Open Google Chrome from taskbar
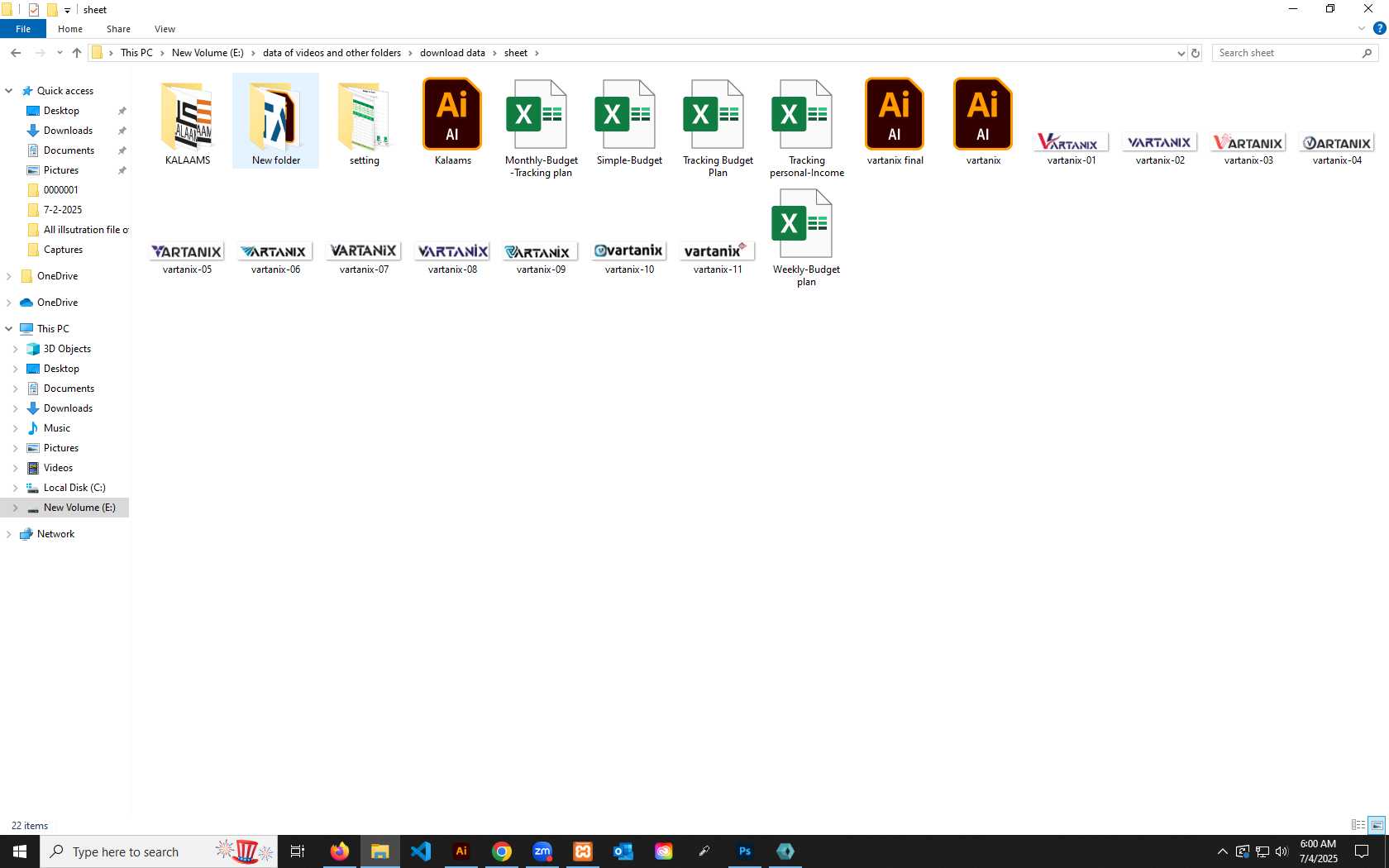 (x=502, y=851)
